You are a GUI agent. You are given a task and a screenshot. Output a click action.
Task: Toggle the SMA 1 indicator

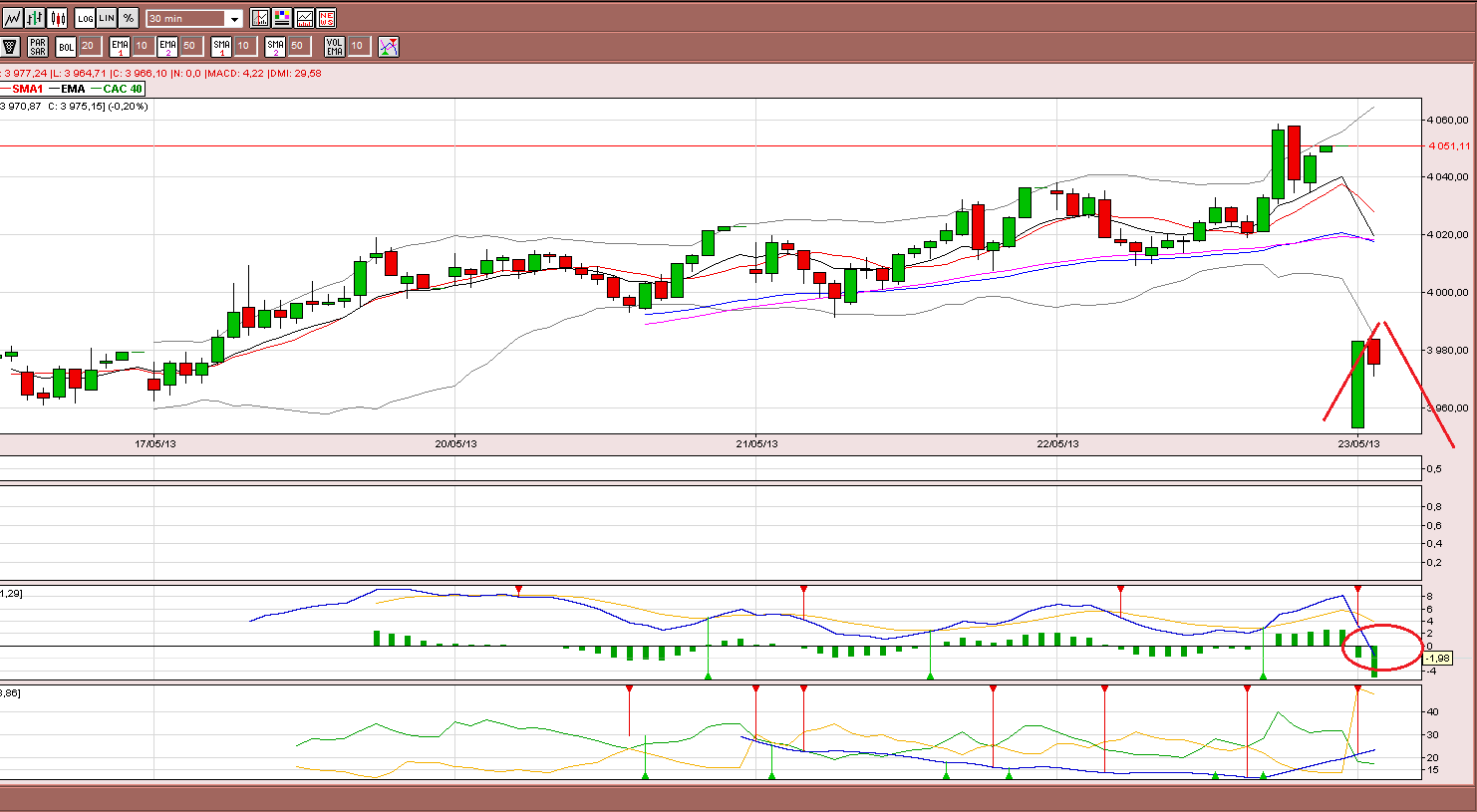[x=221, y=46]
